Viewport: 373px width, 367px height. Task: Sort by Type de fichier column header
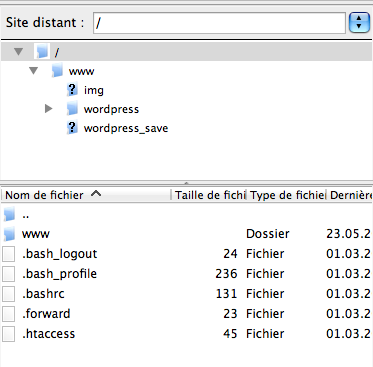click(287, 195)
